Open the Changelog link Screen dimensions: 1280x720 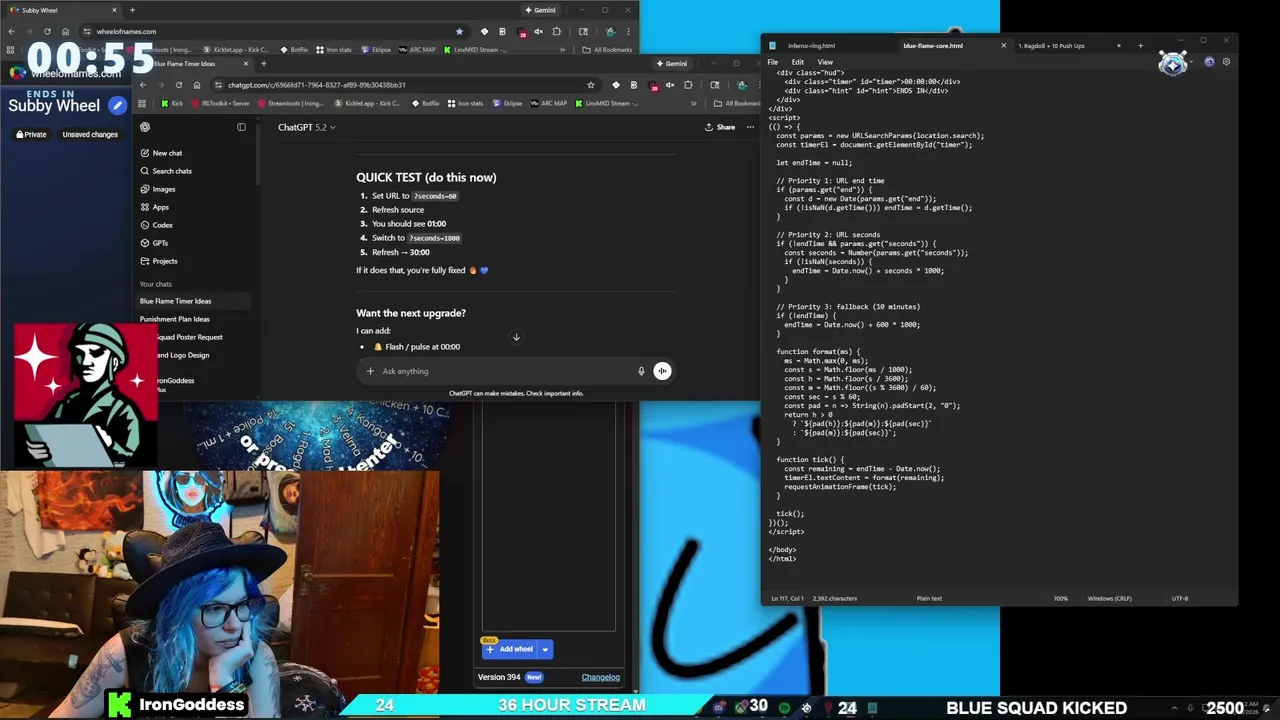[x=601, y=677]
